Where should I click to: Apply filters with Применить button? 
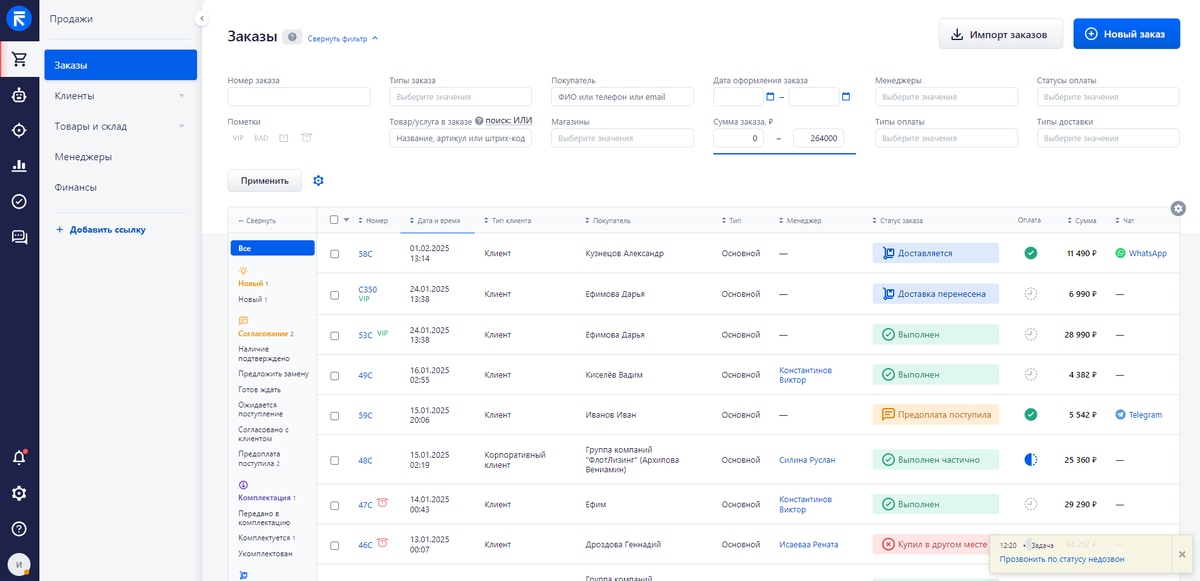pyautogui.click(x=264, y=181)
